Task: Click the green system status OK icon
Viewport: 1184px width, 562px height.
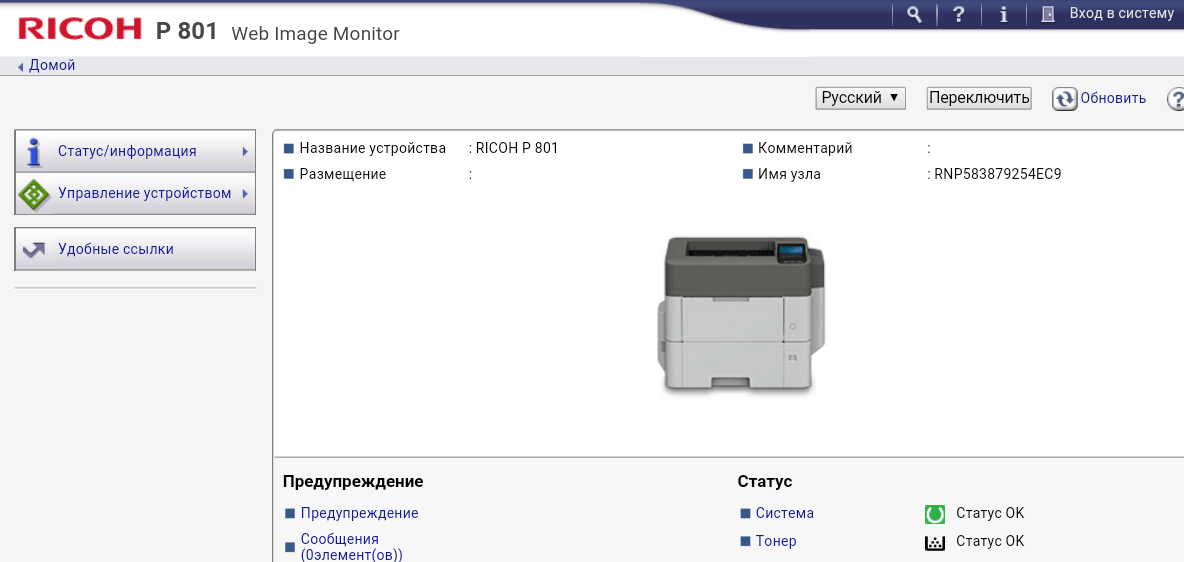Action: tap(935, 514)
